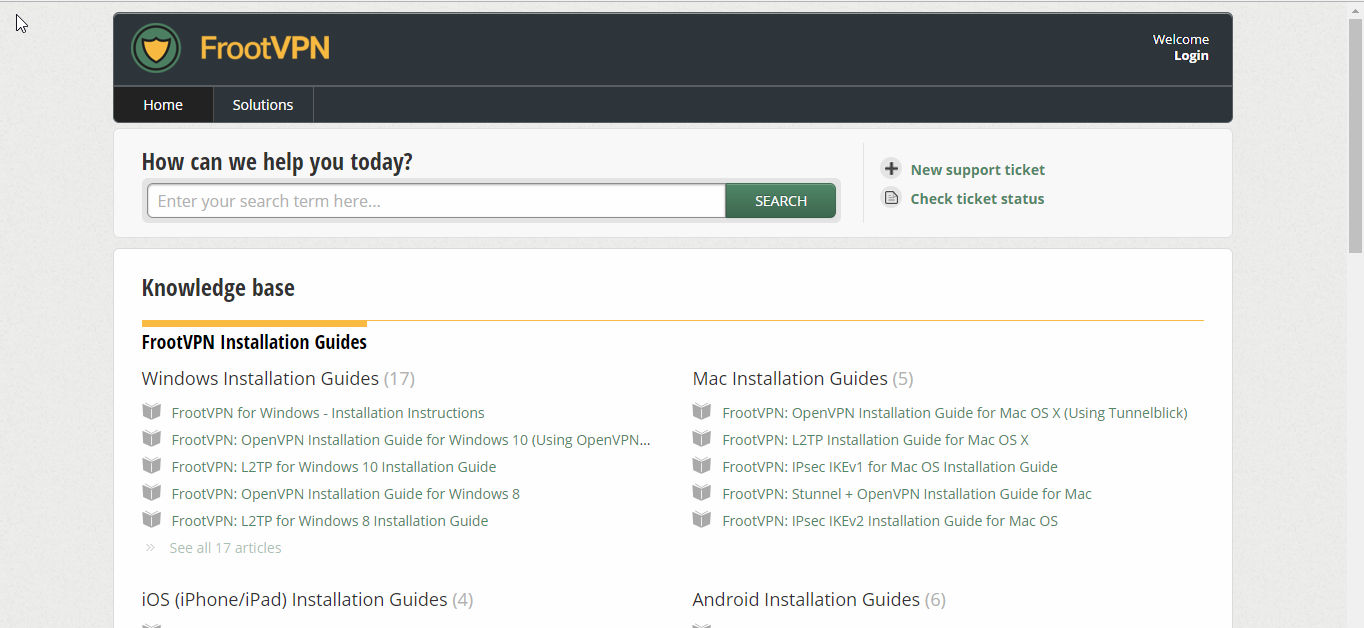The image size is (1364, 628).
Task: Click the Knowledge base heading
Action: [x=218, y=288]
